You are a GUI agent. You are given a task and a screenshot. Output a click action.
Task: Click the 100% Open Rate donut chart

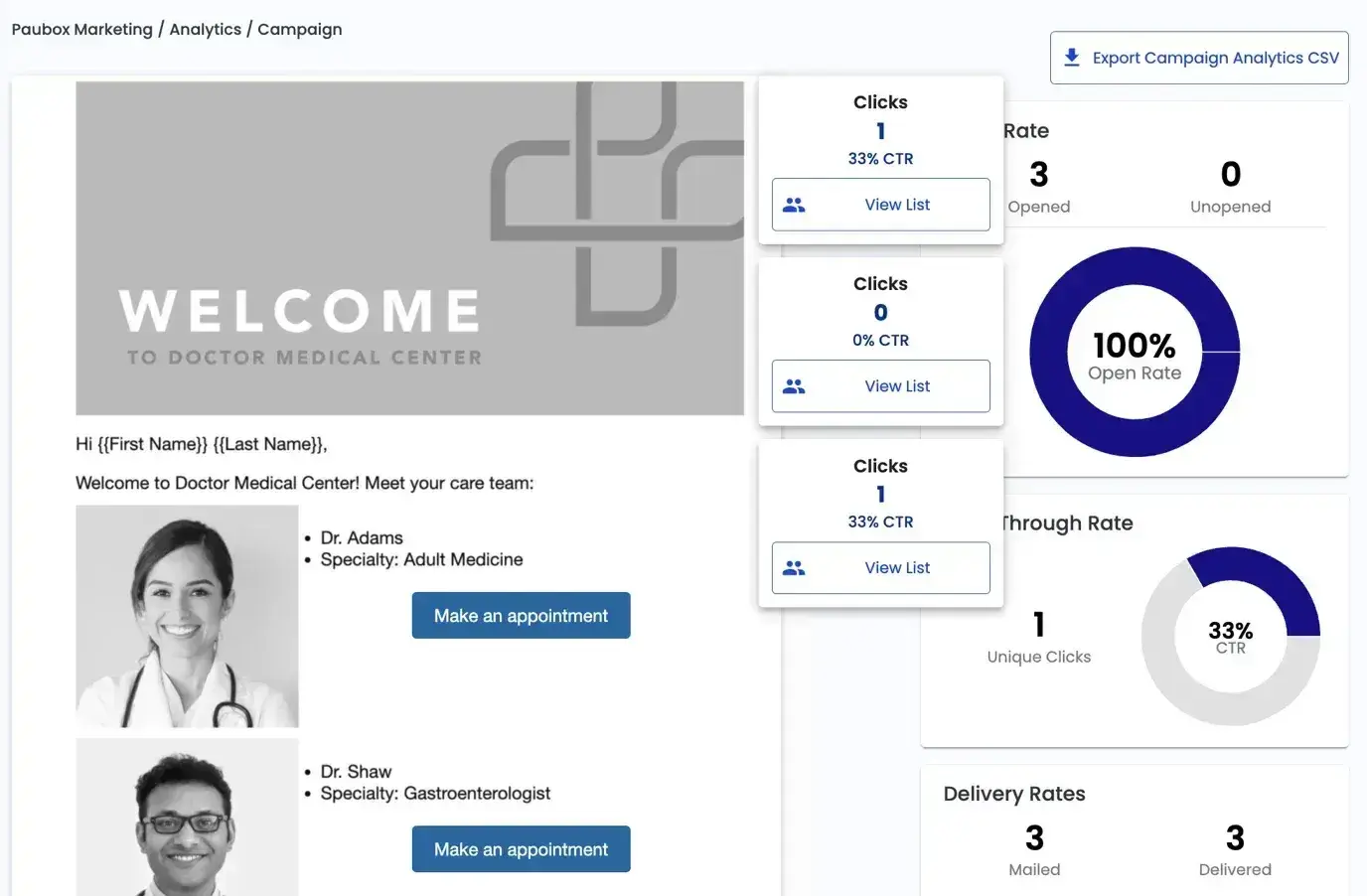[1135, 353]
